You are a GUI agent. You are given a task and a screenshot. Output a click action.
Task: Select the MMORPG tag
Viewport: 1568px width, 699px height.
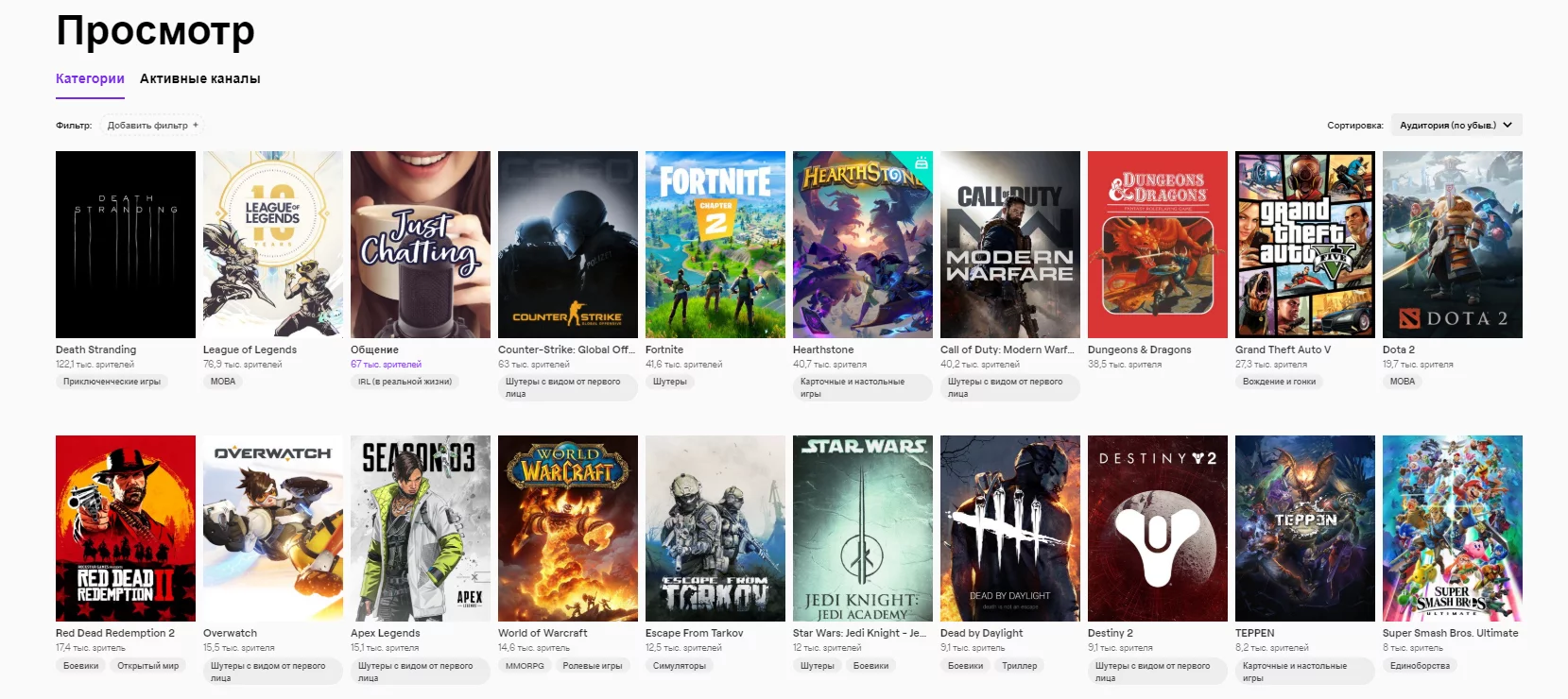525,666
